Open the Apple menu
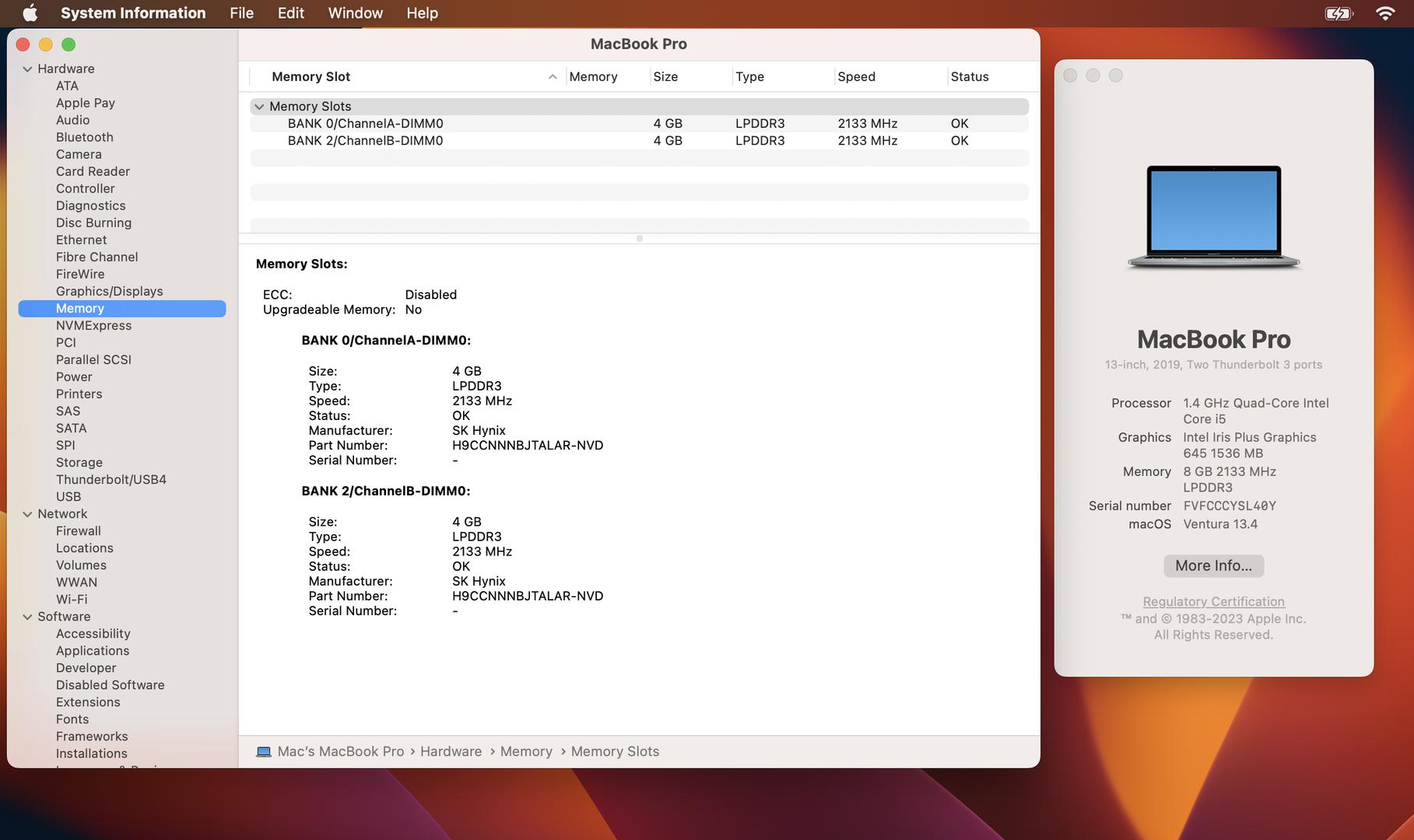The image size is (1414, 840). click(30, 12)
